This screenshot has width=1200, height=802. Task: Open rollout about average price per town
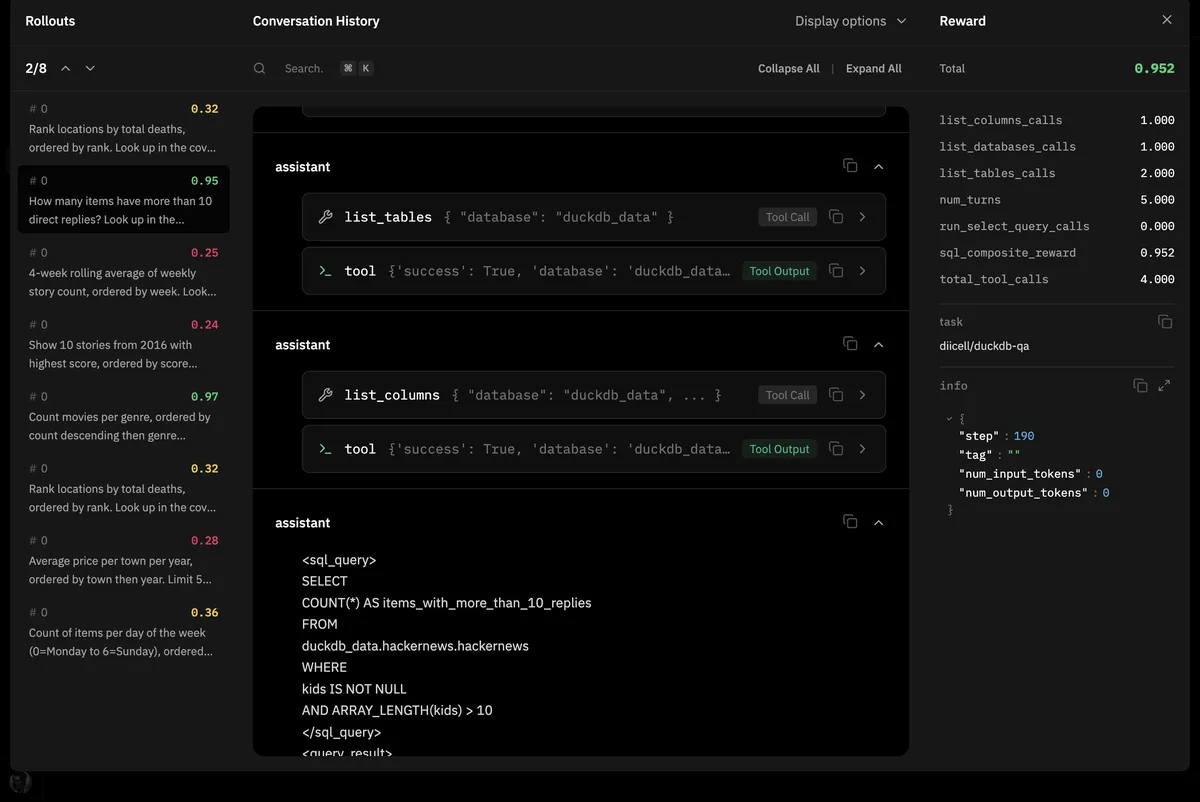(x=124, y=560)
